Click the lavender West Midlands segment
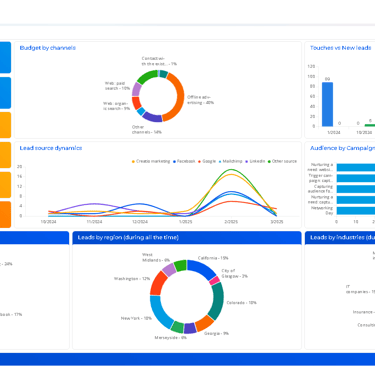The width and height of the screenshot is (375, 366). point(169,269)
